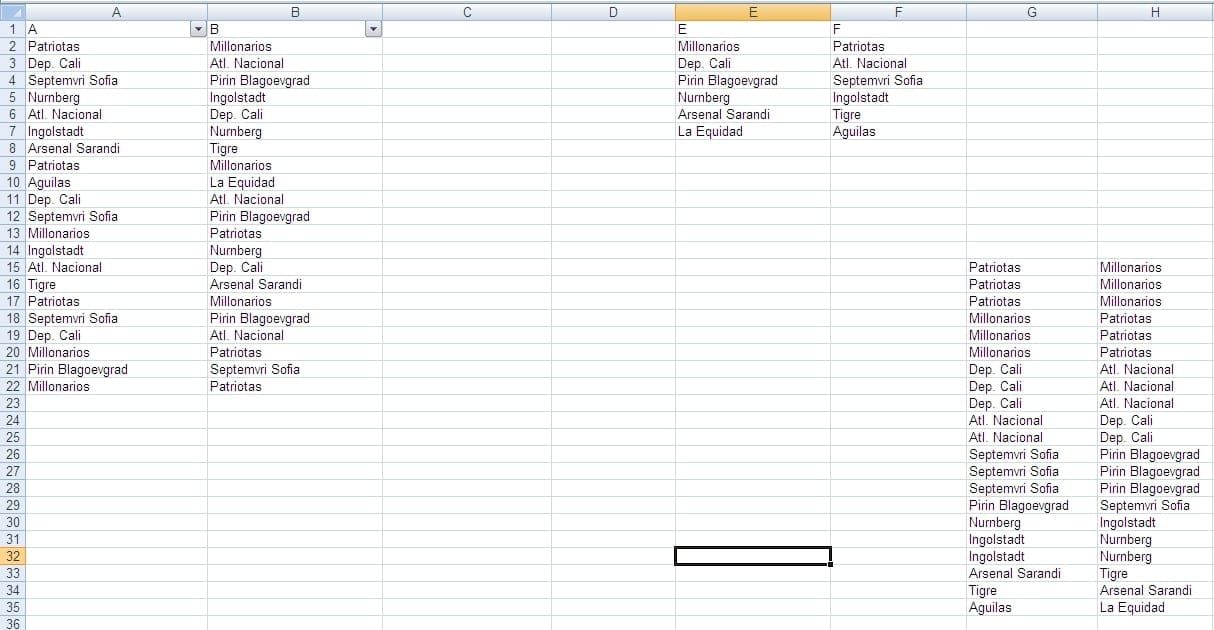Click cell F3 Atl. Nacional

pos(898,63)
